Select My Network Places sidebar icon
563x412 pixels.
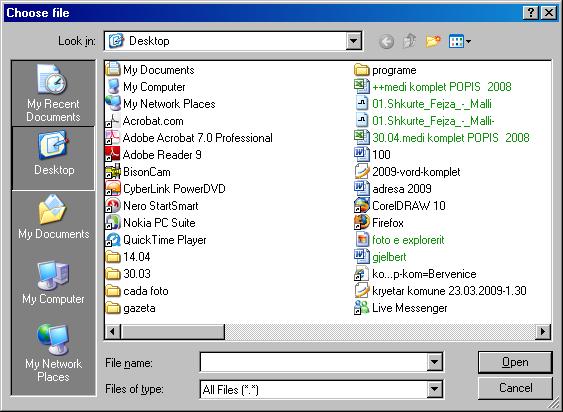click(53, 352)
